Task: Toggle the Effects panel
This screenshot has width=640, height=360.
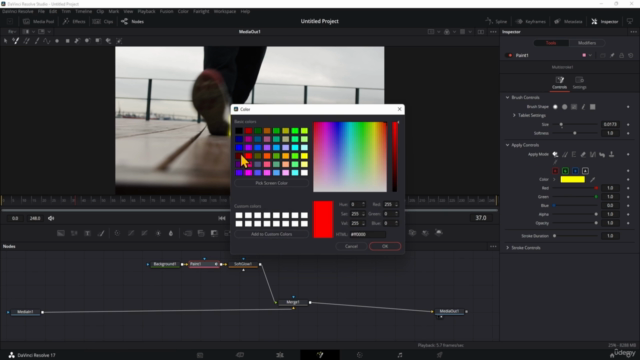Action: [74, 22]
